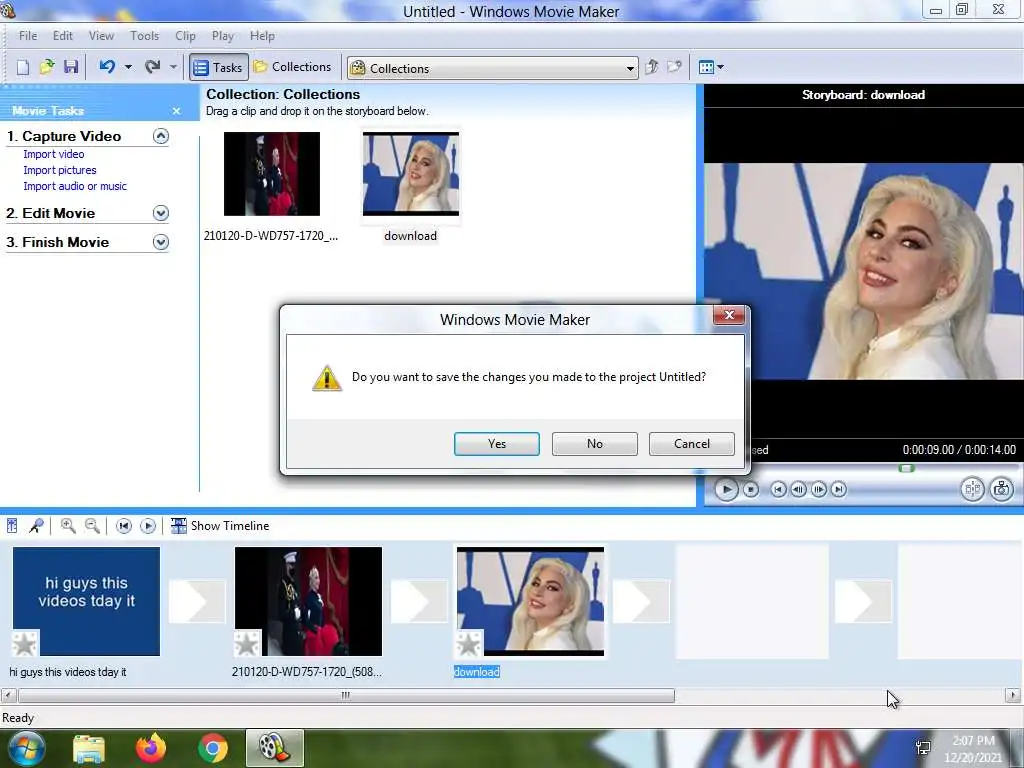The width and height of the screenshot is (1024, 768).
Task: Open Firefox from the taskbar
Action: coord(151,748)
